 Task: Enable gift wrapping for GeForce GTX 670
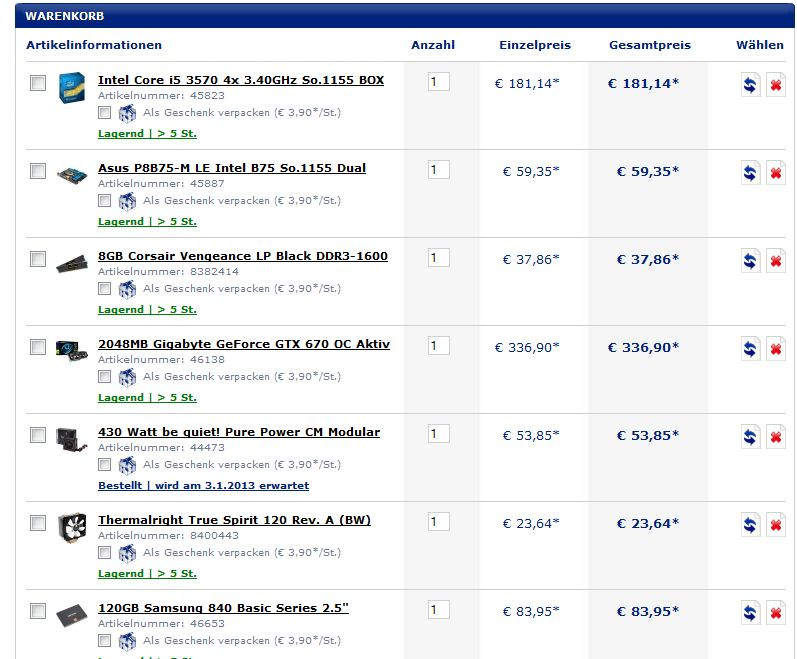[105, 376]
